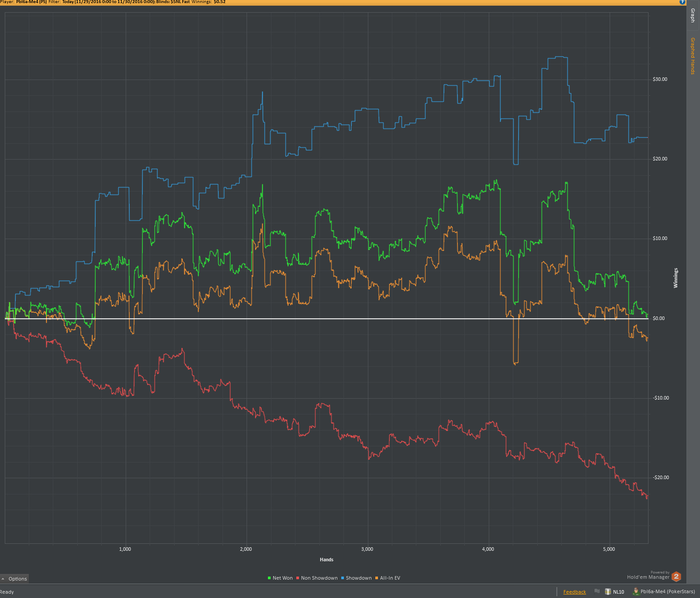Viewport: 700px width, 598px height.
Task: Switch to the Graphed Hands tab
Action: pos(692,56)
